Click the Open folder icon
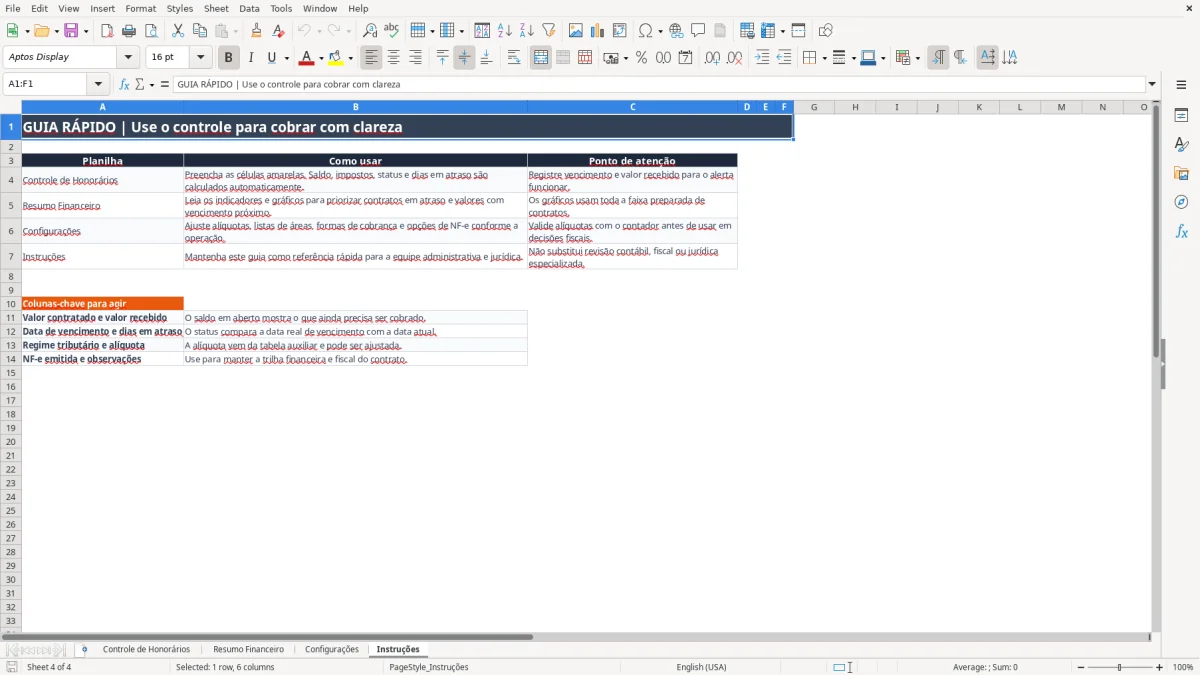The height and width of the screenshot is (675, 1200). [x=41, y=31]
